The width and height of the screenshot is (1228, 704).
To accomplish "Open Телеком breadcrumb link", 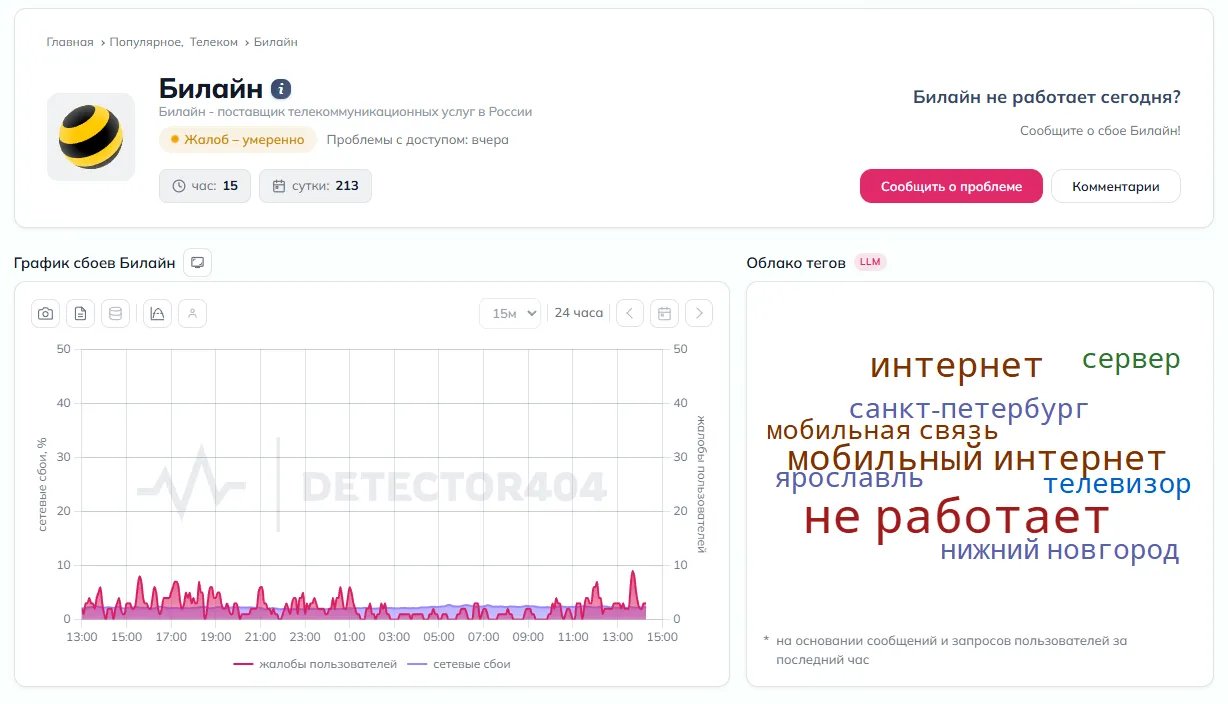I will [214, 42].
